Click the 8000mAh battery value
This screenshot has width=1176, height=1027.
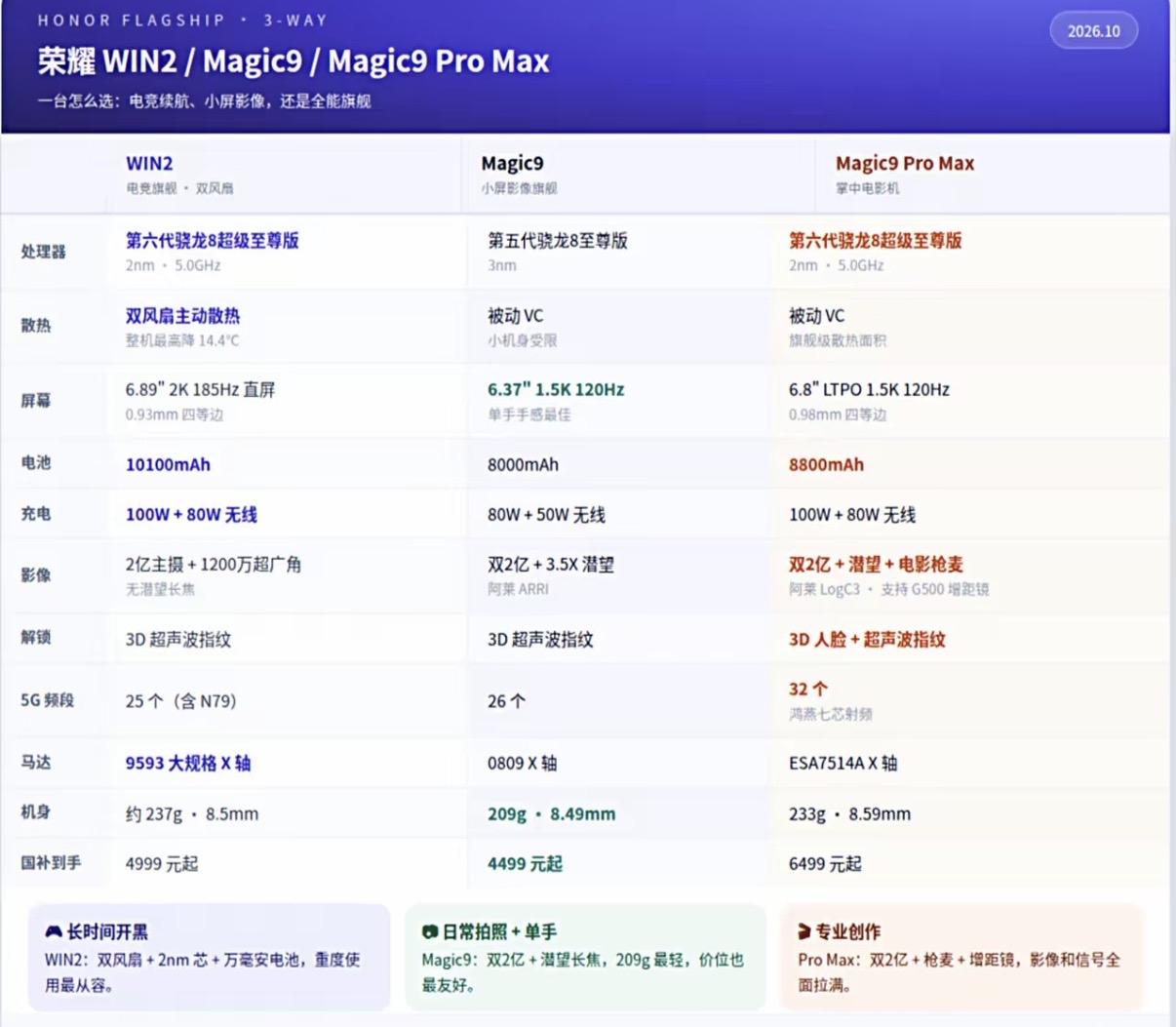523,464
